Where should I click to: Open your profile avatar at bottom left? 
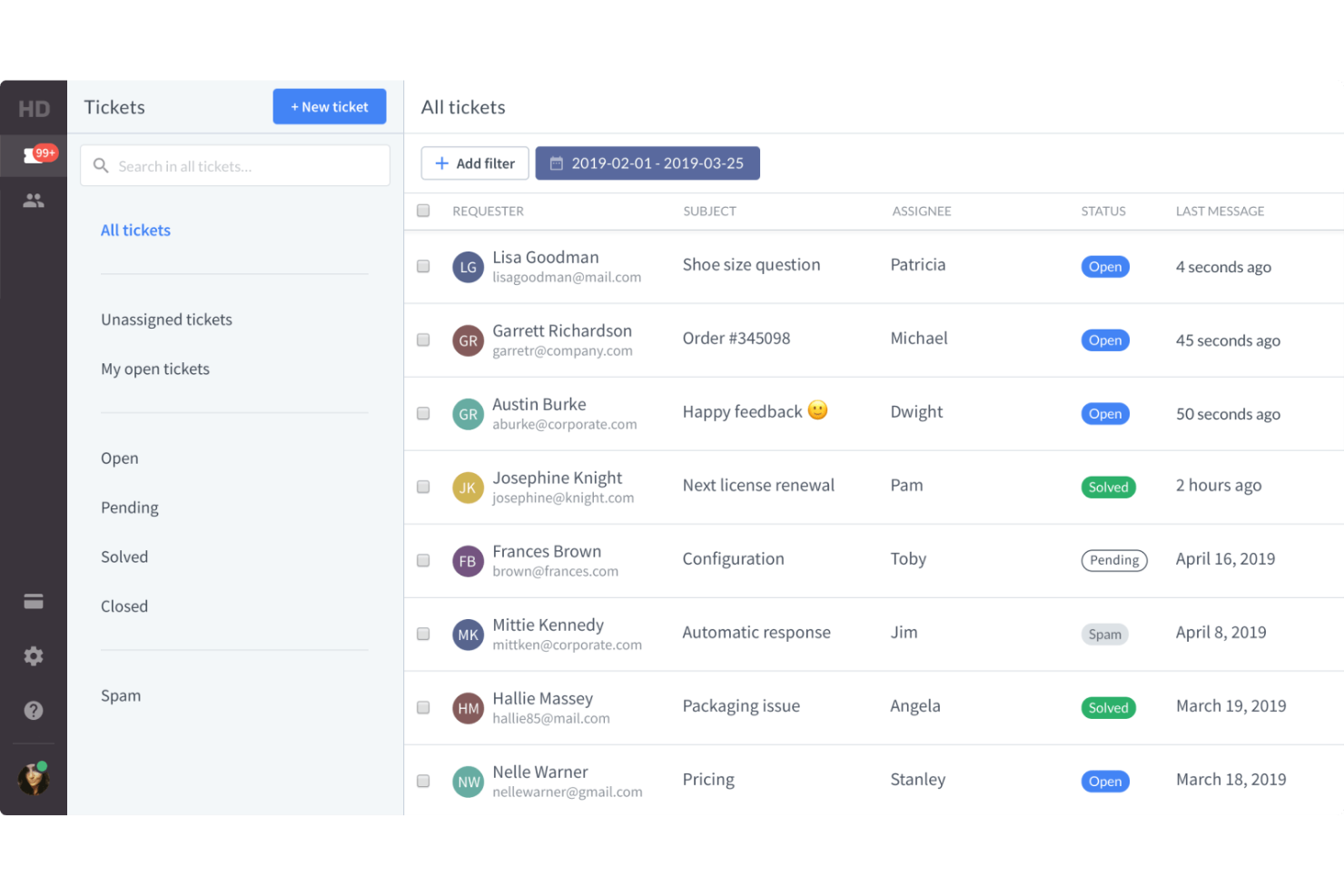32,778
